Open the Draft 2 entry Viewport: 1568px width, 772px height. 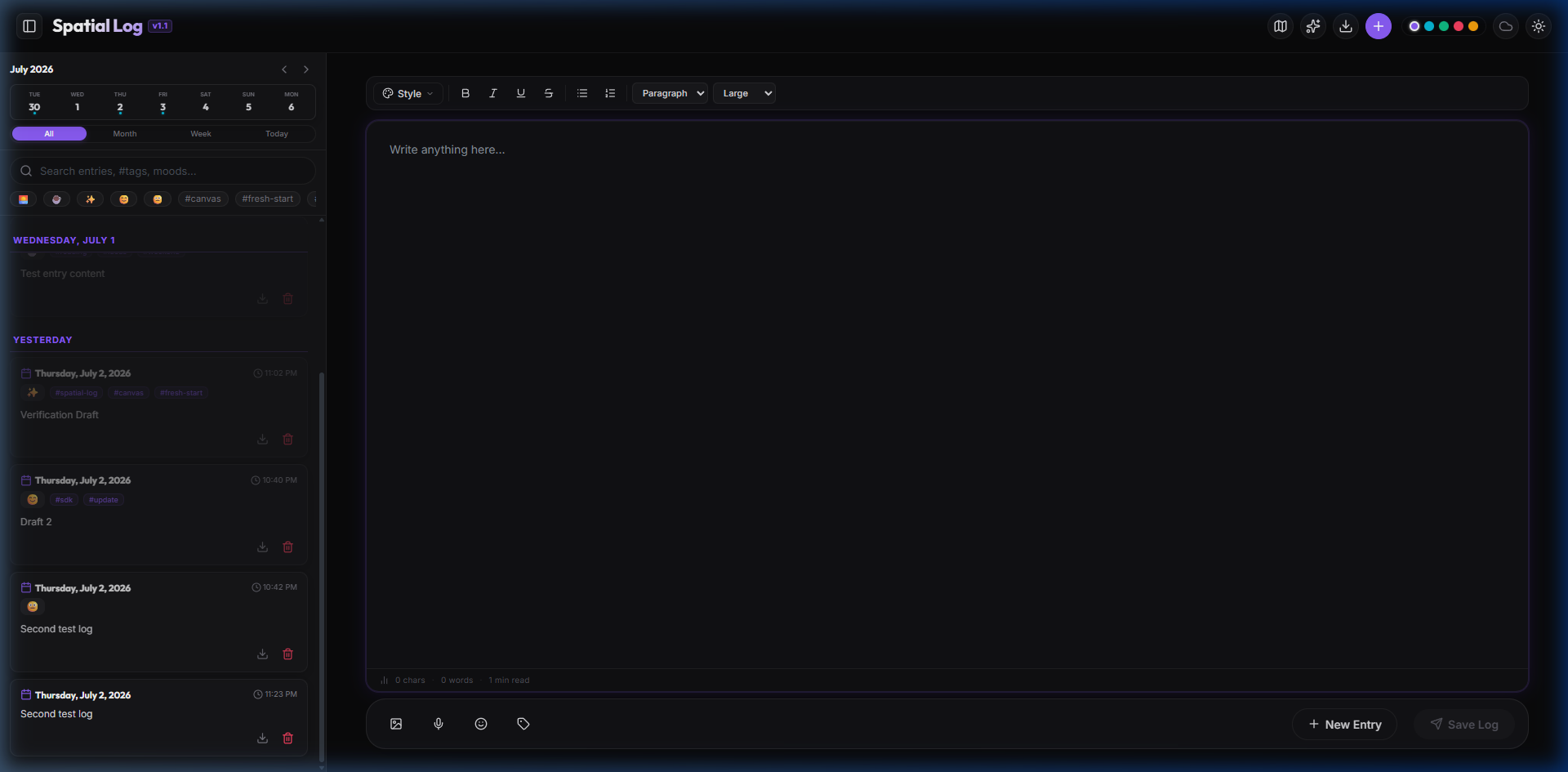point(158,515)
